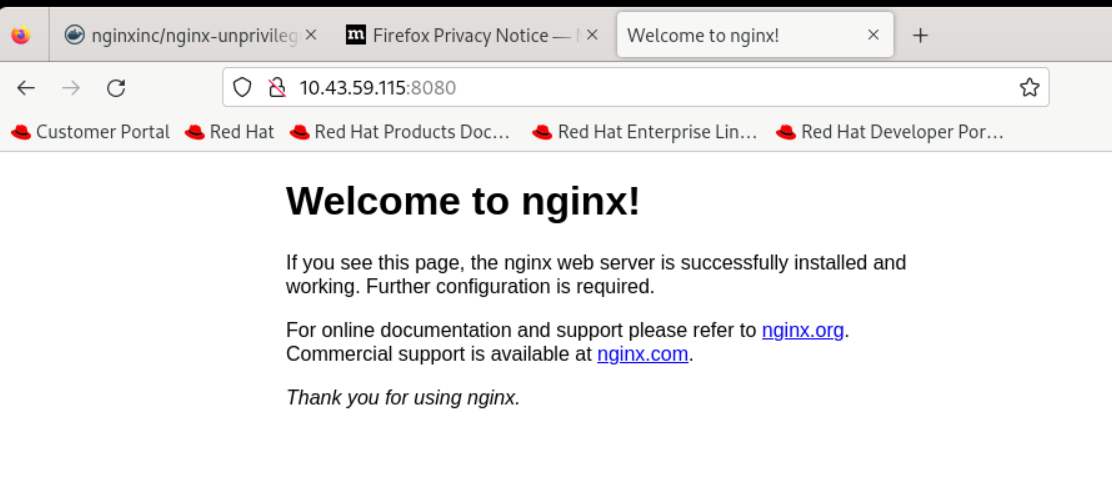This screenshot has height=487, width=1112.
Task: Open Red Hat Products Documentation bookmark
Action: (400, 132)
